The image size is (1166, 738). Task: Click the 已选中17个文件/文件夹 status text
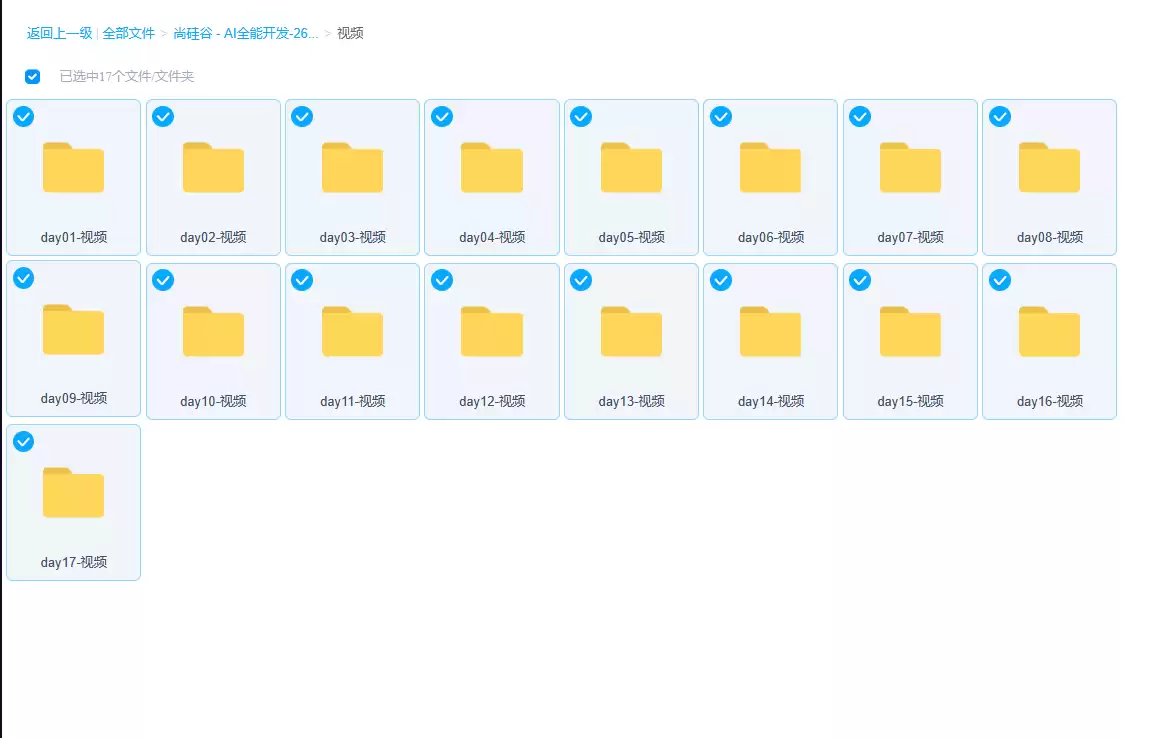pos(126,77)
